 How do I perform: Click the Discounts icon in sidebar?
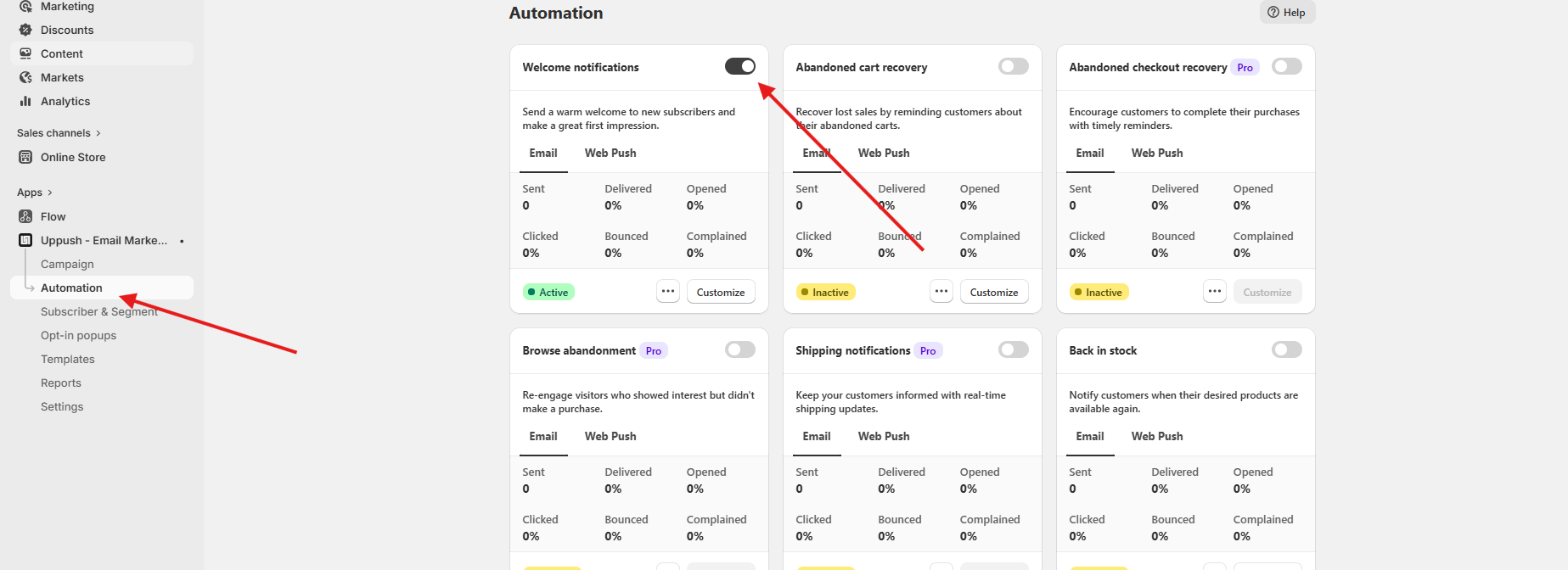coord(25,30)
